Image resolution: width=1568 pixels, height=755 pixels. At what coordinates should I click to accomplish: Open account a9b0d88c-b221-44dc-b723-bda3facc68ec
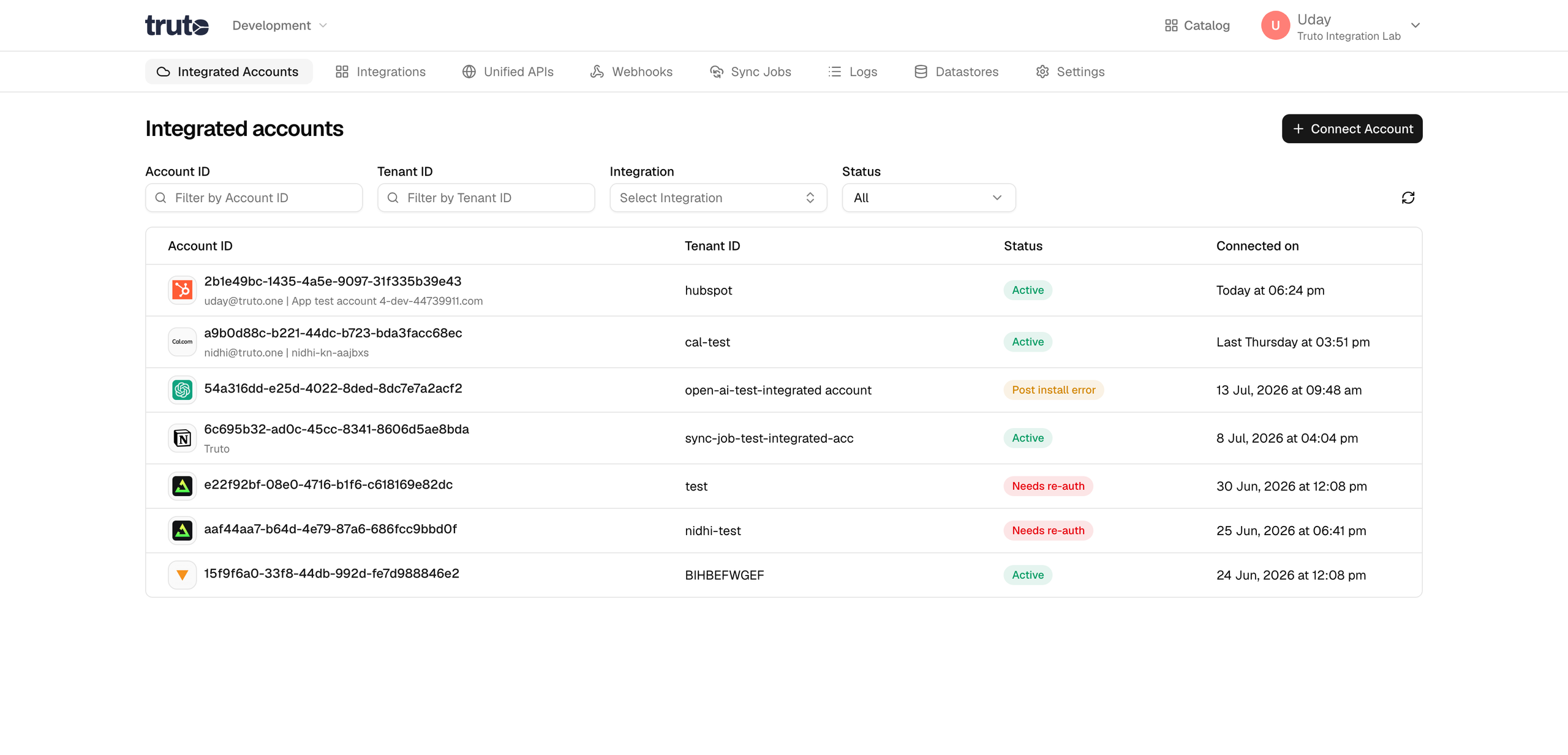(333, 333)
